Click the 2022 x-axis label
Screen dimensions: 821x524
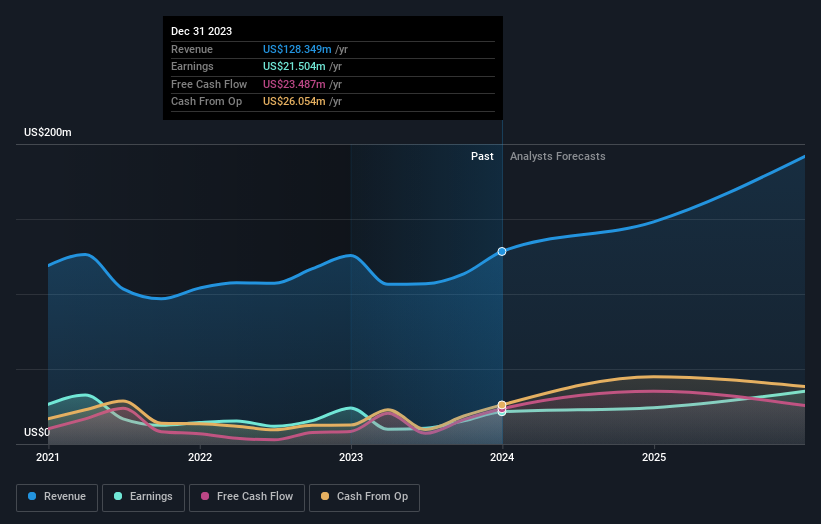[x=200, y=458]
